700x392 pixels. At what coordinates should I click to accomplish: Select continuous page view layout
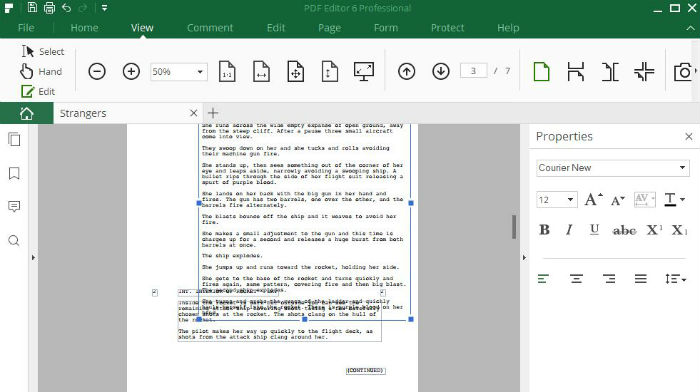tap(575, 71)
